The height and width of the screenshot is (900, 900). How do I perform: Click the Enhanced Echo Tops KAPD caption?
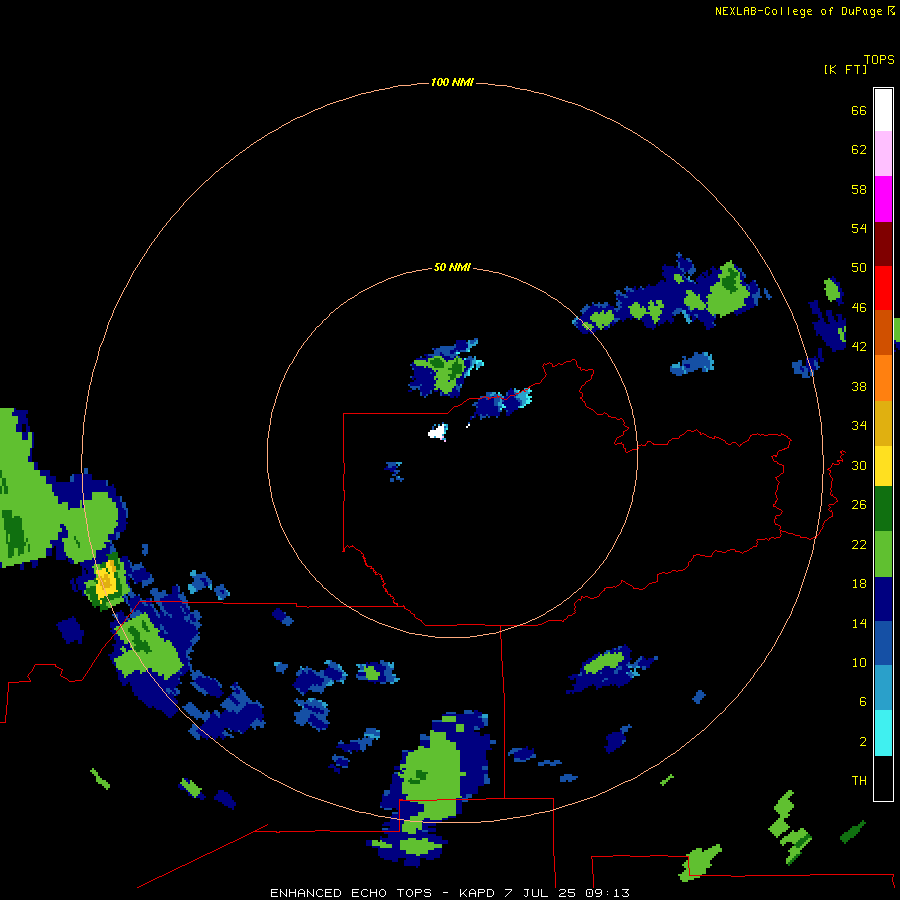tap(449, 893)
